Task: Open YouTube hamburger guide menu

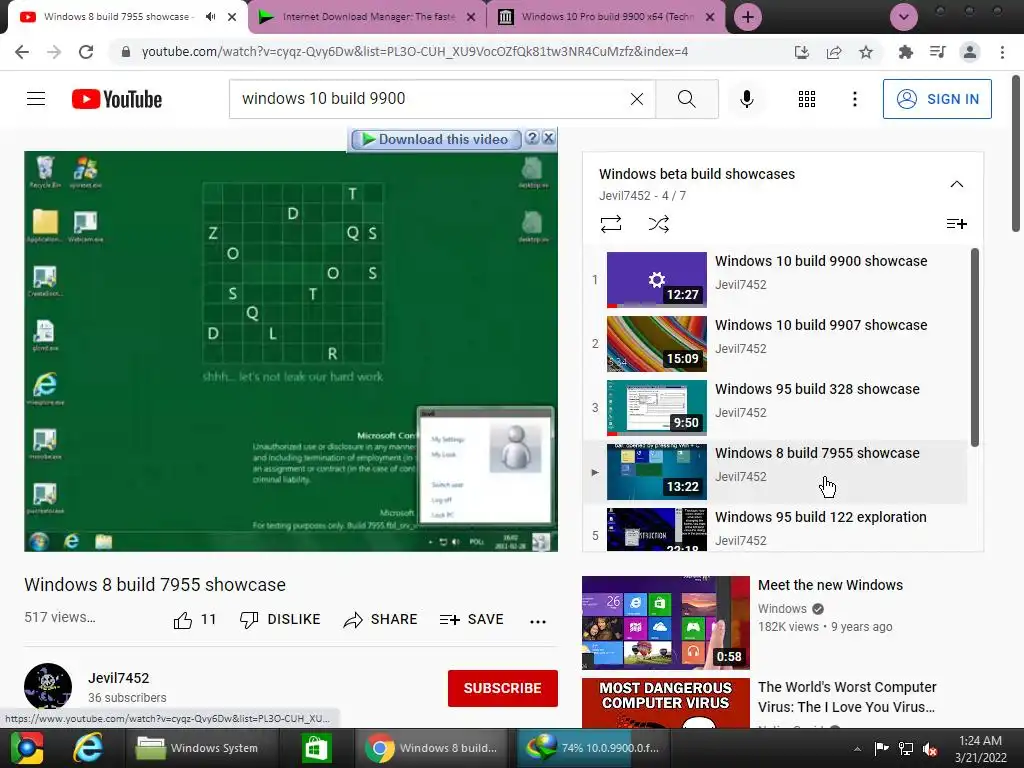Action: pos(36,99)
